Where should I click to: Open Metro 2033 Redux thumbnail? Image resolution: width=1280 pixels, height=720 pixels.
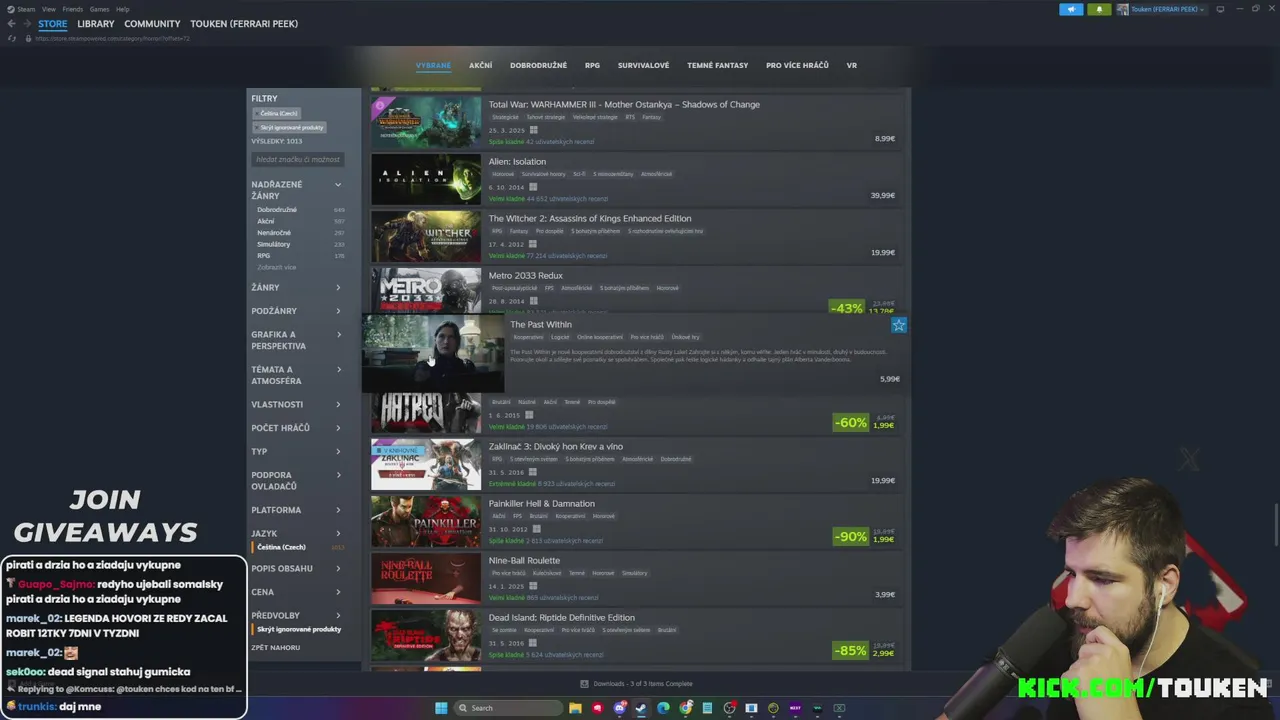point(426,290)
